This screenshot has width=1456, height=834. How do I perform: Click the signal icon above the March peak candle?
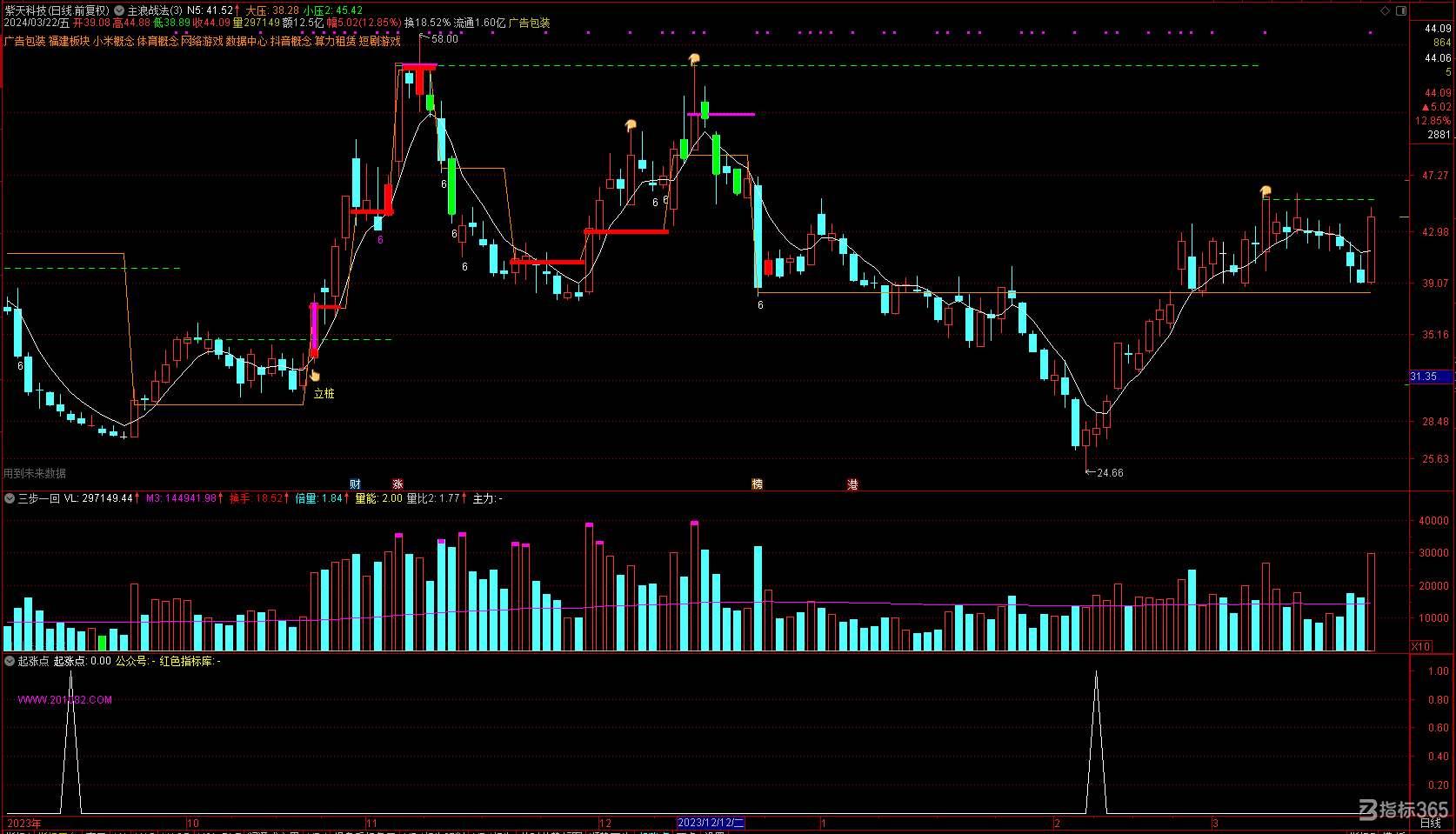[x=1266, y=191]
